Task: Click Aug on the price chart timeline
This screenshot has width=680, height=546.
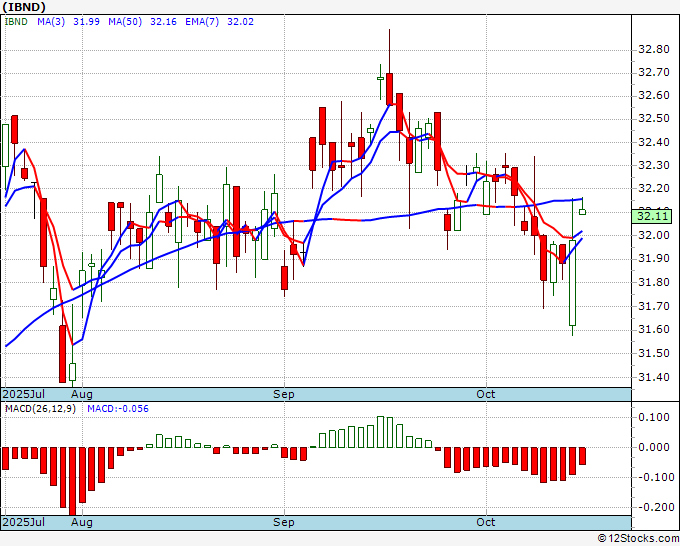Action: tap(82, 394)
